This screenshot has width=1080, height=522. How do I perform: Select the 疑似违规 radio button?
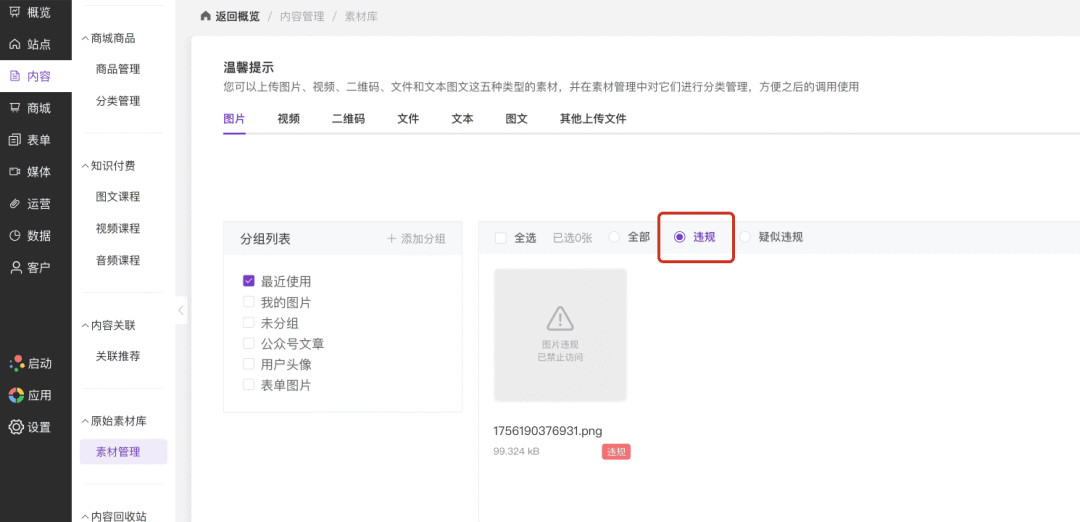point(745,237)
